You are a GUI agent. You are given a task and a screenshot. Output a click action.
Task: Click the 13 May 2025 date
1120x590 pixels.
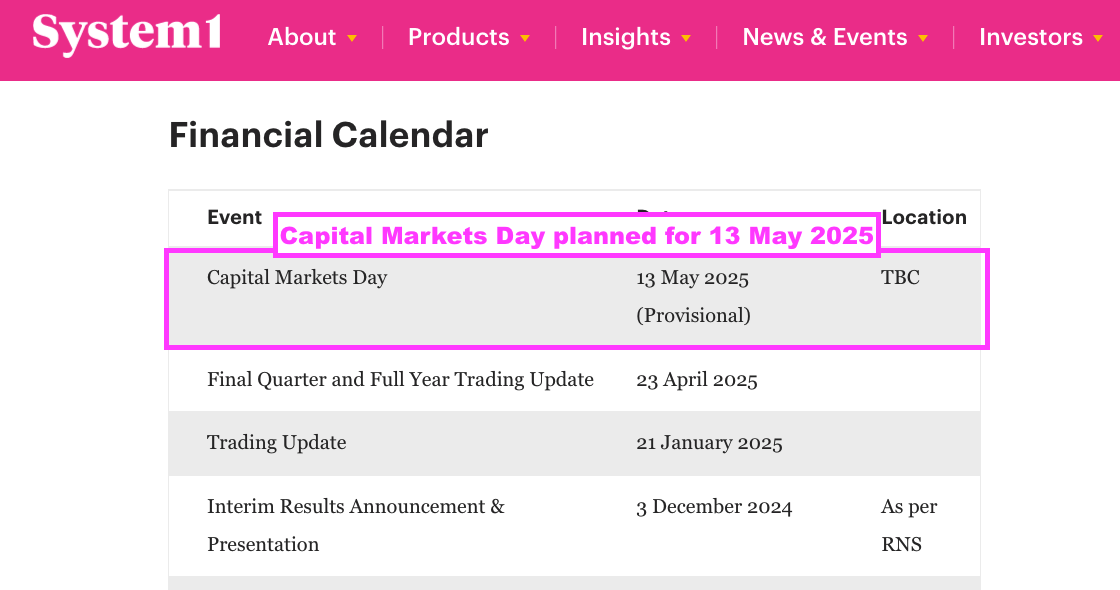click(x=692, y=278)
